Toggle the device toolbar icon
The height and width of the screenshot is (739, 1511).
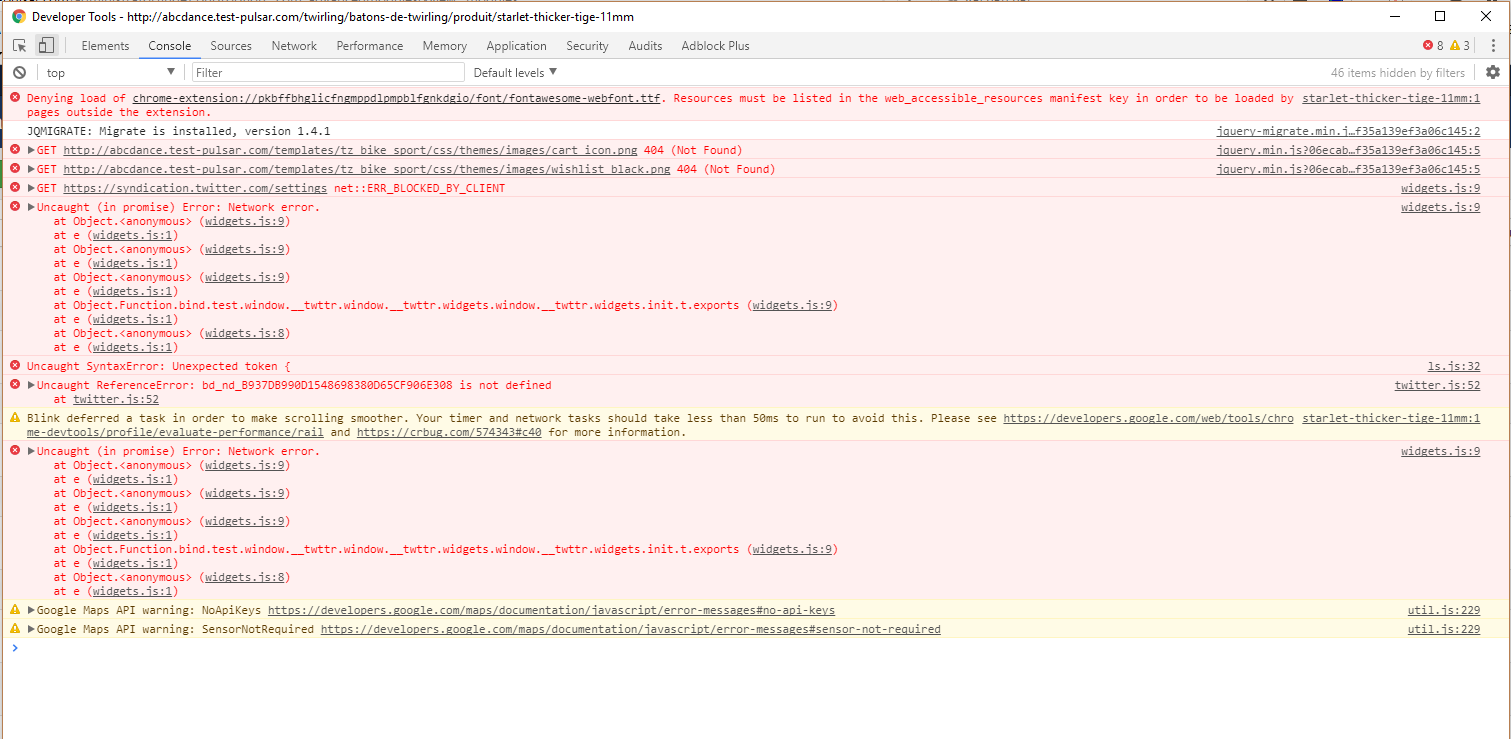coord(46,46)
